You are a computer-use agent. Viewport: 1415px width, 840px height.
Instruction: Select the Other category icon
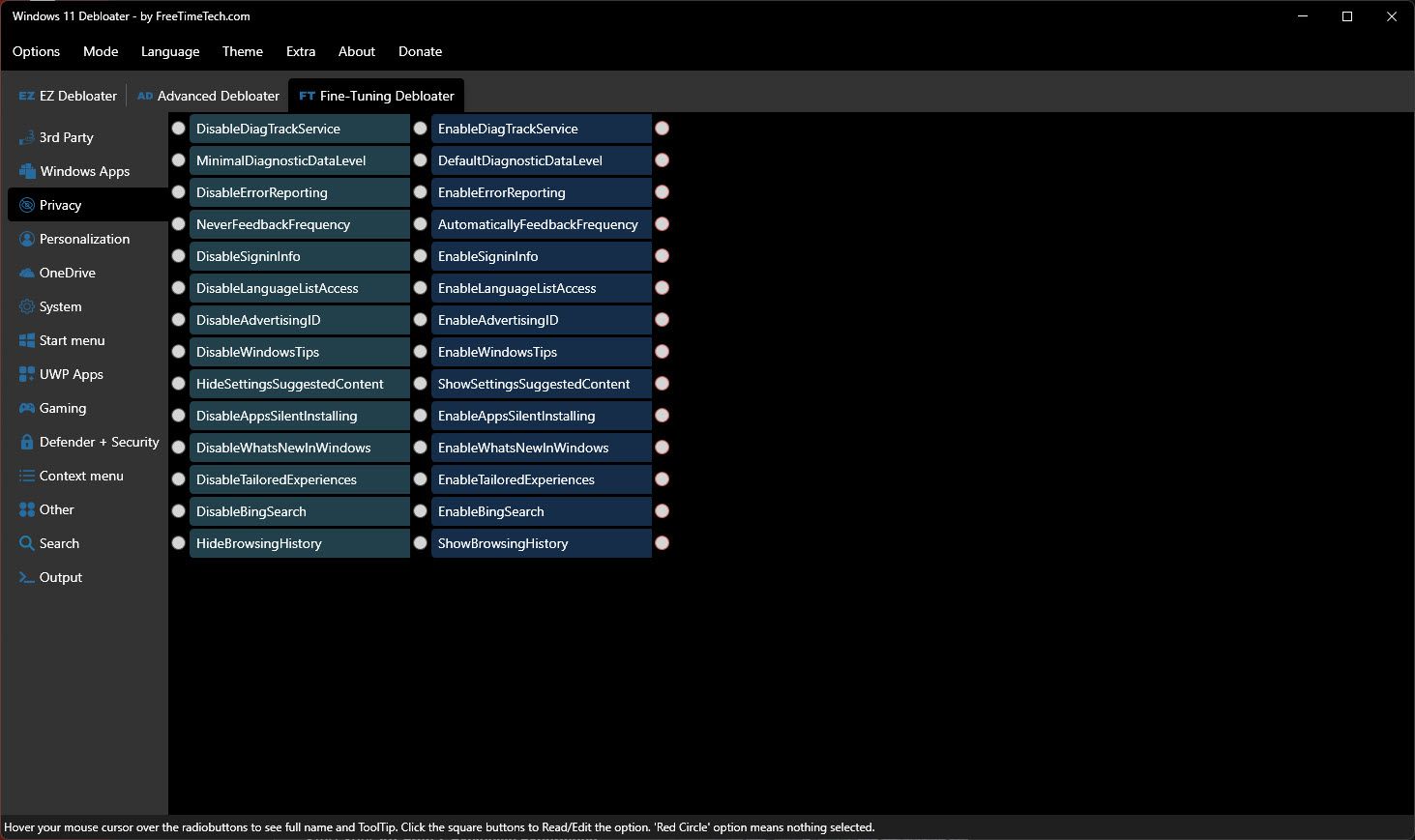tap(27, 509)
